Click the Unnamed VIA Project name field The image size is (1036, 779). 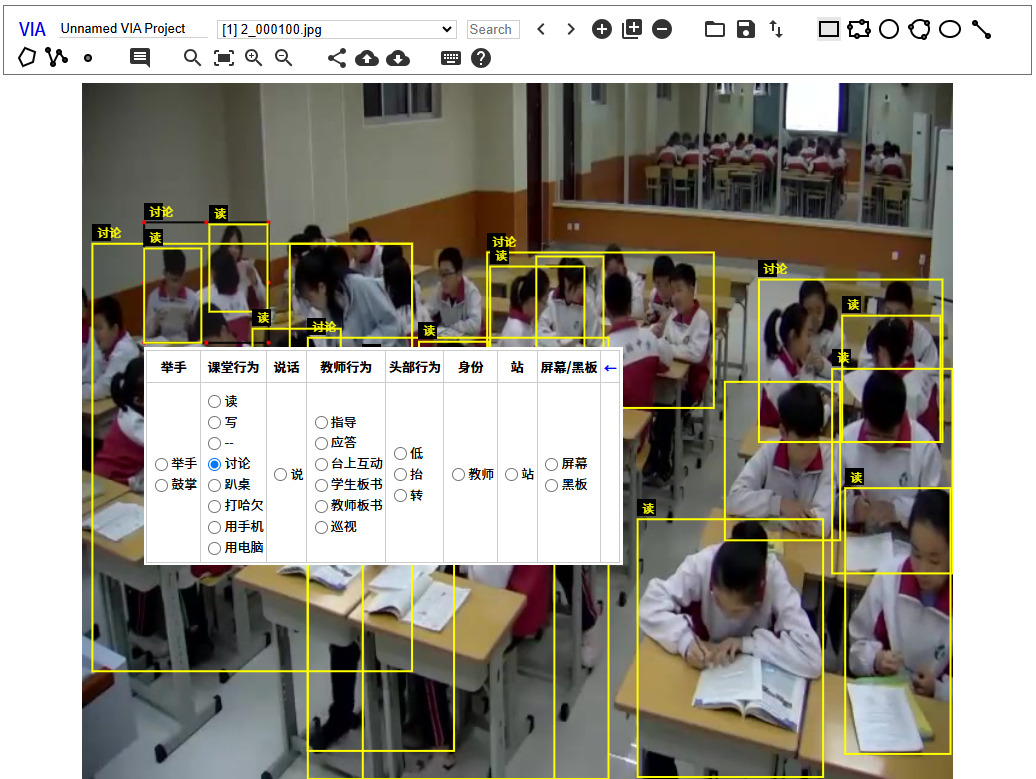coord(132,28)
